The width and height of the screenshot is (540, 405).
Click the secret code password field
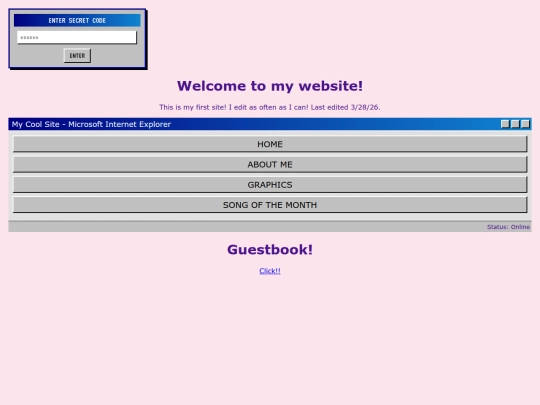coord(77,38)
